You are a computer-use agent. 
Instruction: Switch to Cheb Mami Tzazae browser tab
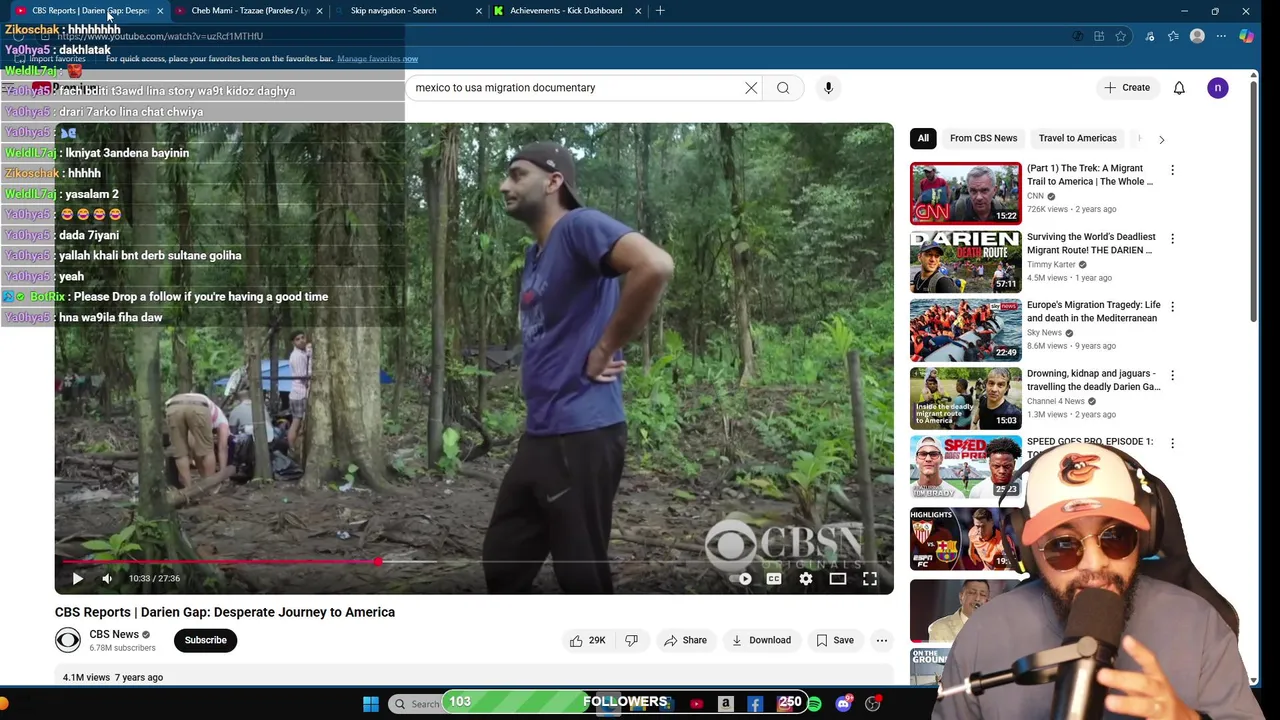point(250,11)
